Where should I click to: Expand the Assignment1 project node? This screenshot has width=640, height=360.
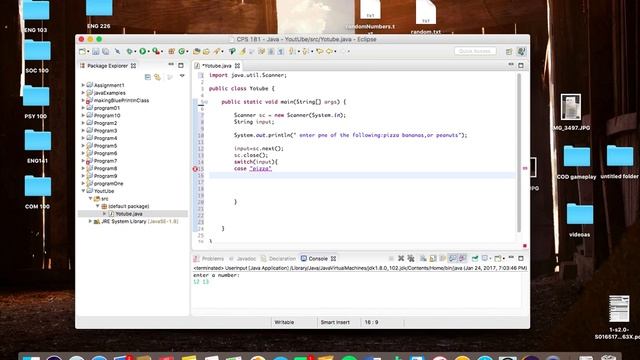coord(83,85)
